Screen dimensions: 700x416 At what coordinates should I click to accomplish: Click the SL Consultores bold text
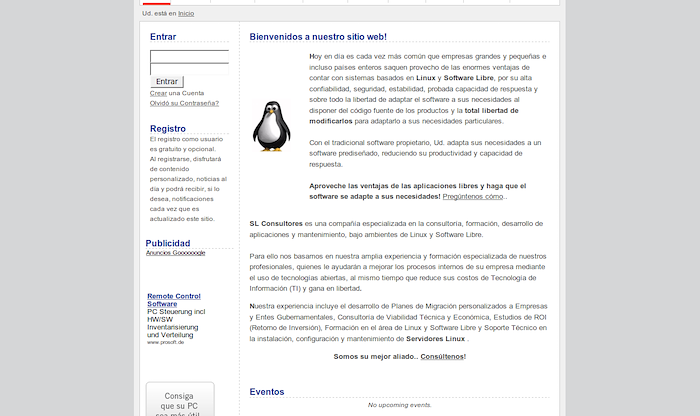point(276,224)
